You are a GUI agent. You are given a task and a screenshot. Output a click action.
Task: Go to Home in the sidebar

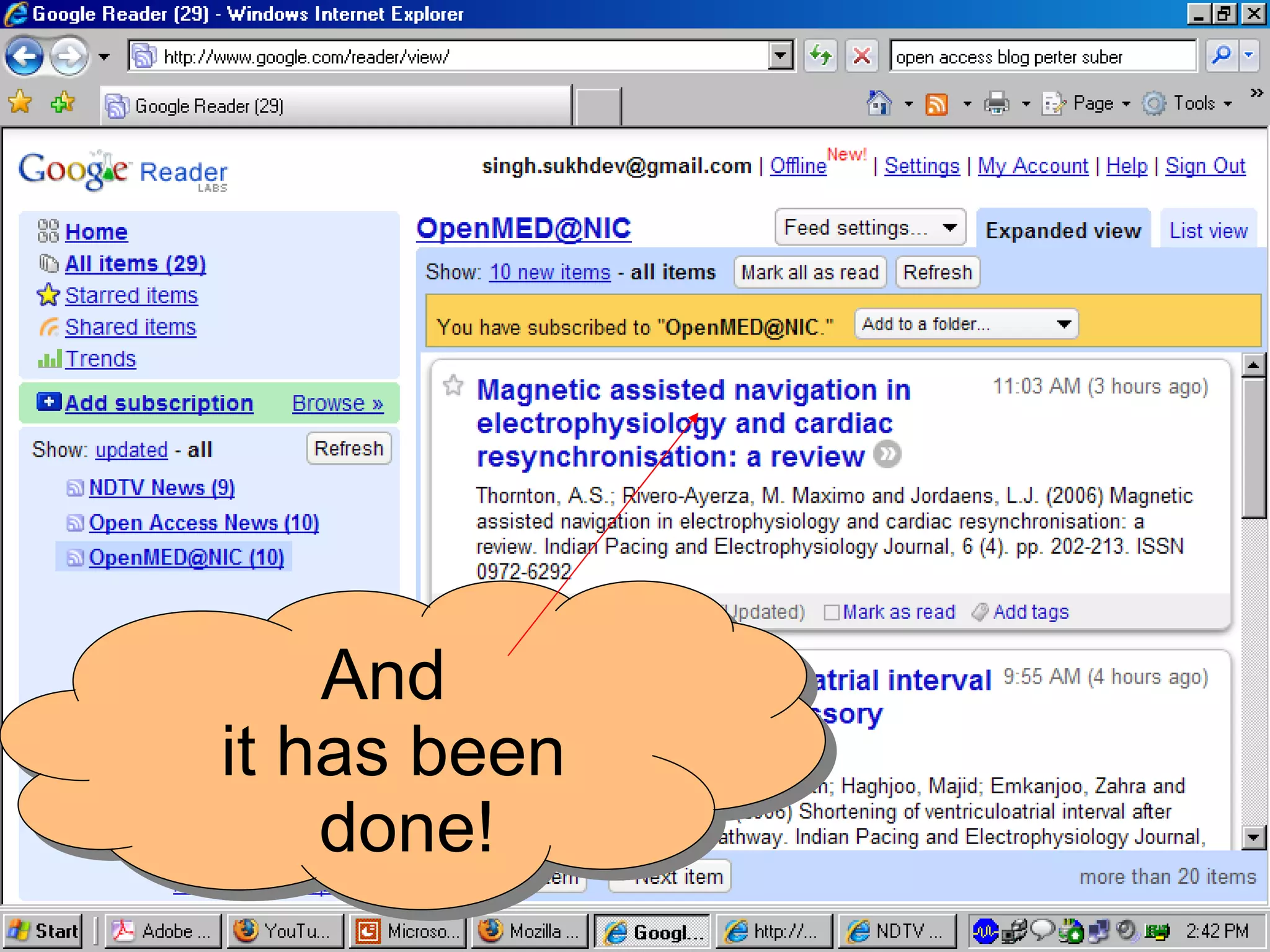click(96, 232)
